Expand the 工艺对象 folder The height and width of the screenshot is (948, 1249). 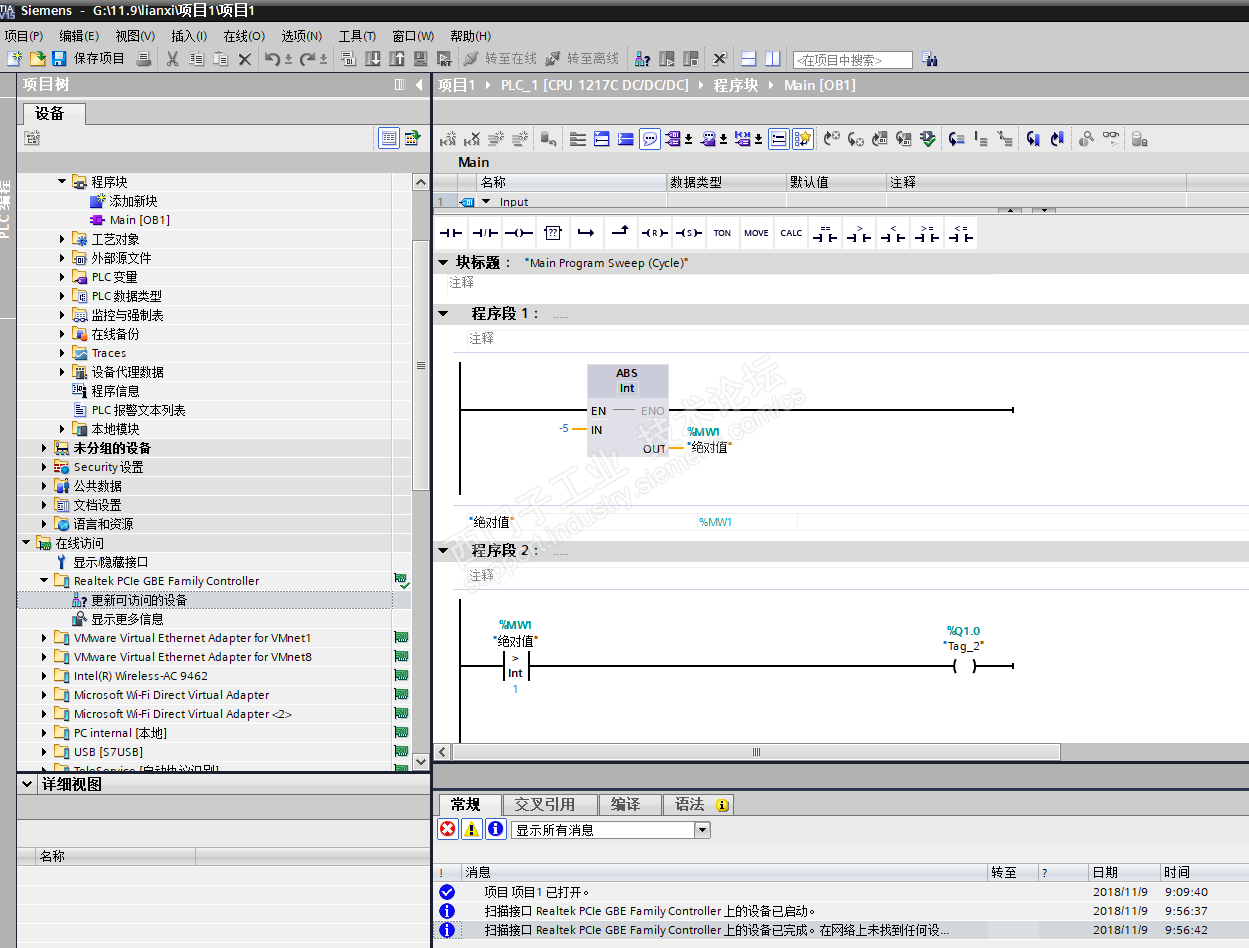(62, 239)
